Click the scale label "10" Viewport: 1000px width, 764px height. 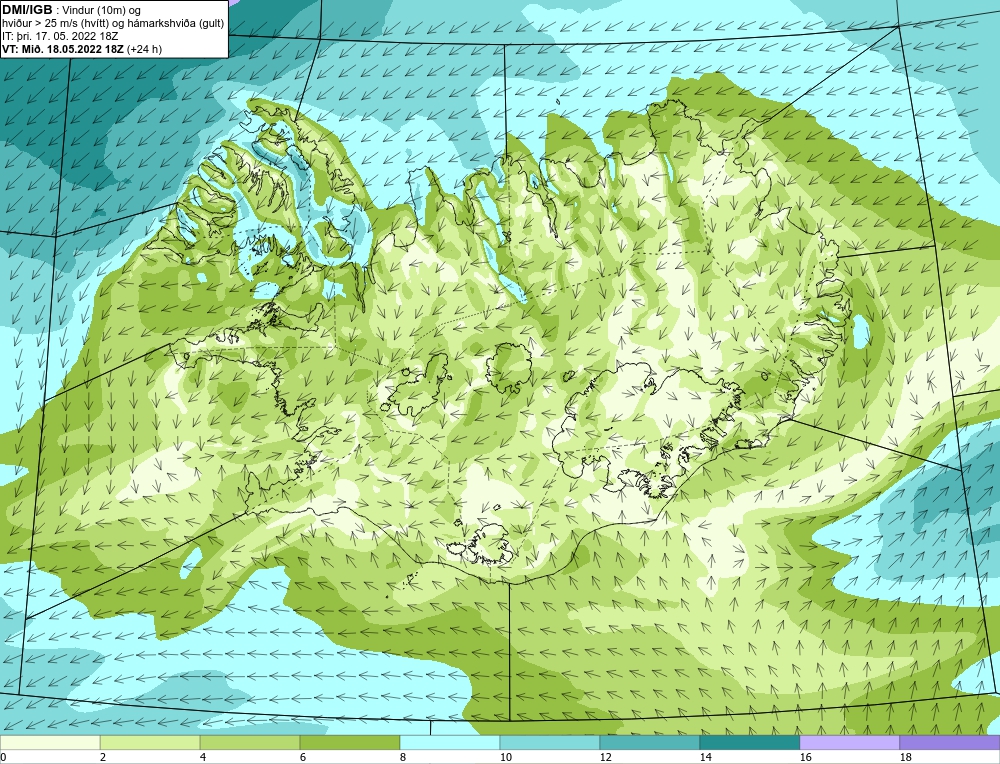506,757
